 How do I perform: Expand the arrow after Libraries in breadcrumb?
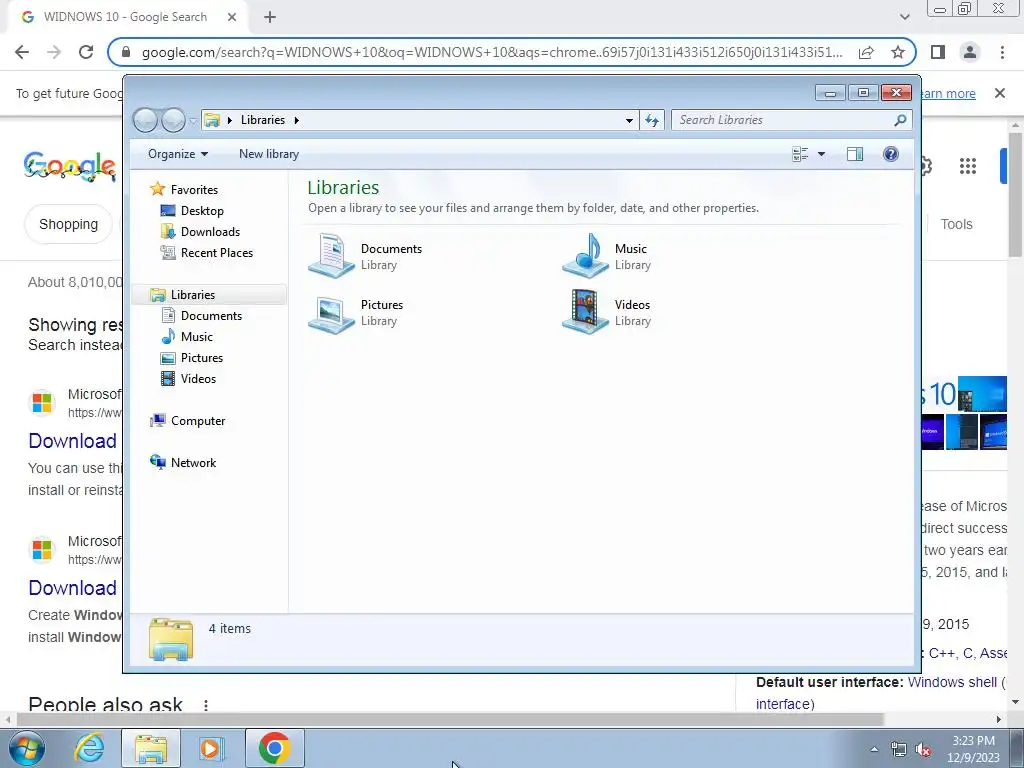tap(296, 120)
